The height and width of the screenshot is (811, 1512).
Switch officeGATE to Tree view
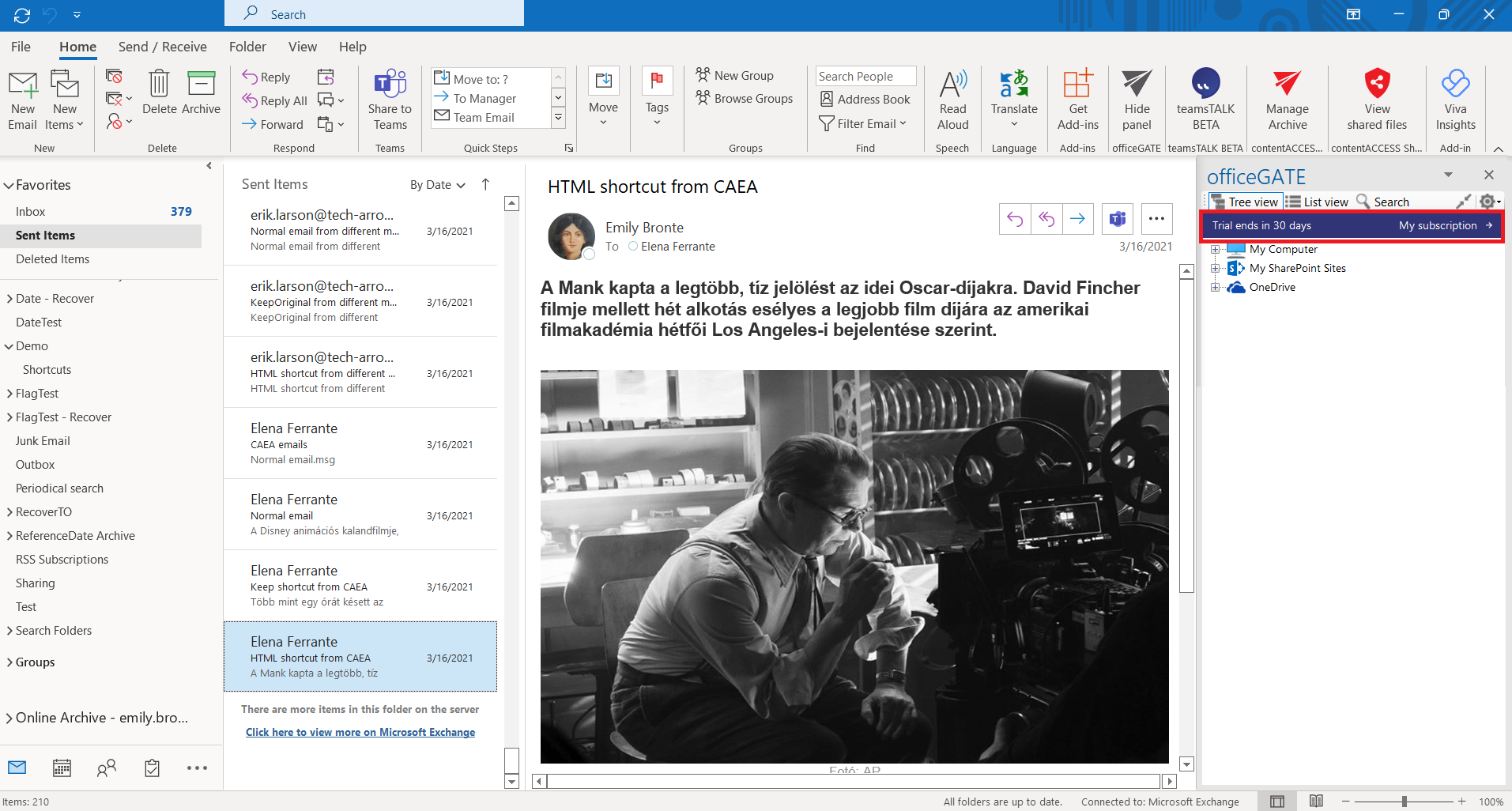click(1245, 202)
